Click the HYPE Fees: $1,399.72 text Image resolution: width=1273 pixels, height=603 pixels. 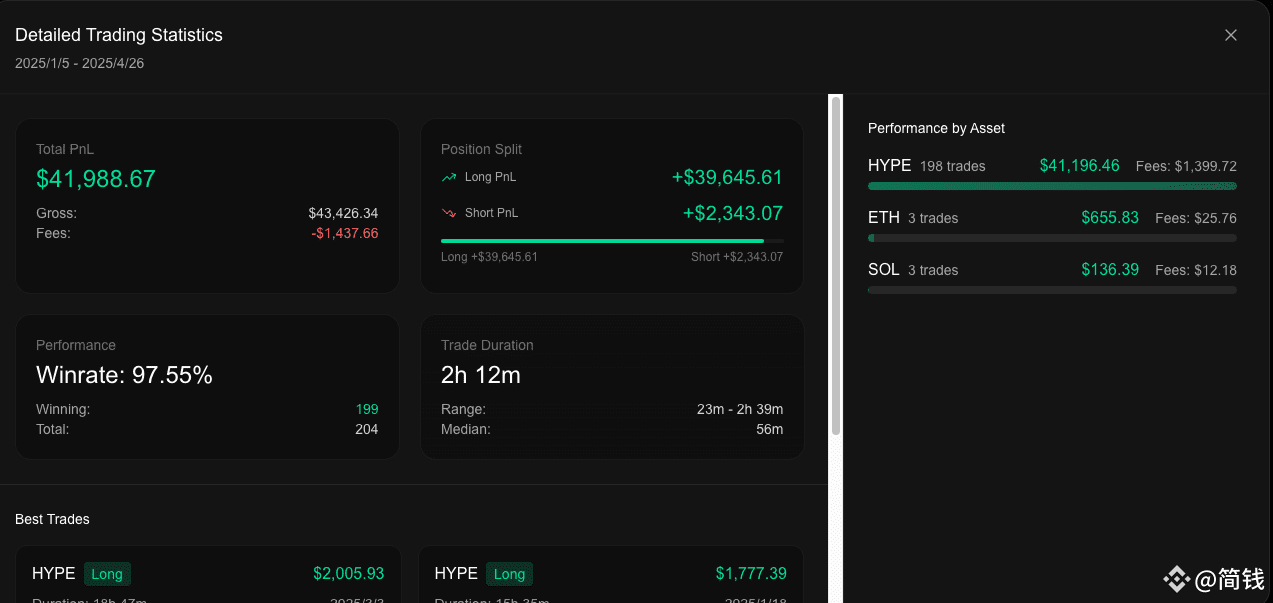(1186, 166)
